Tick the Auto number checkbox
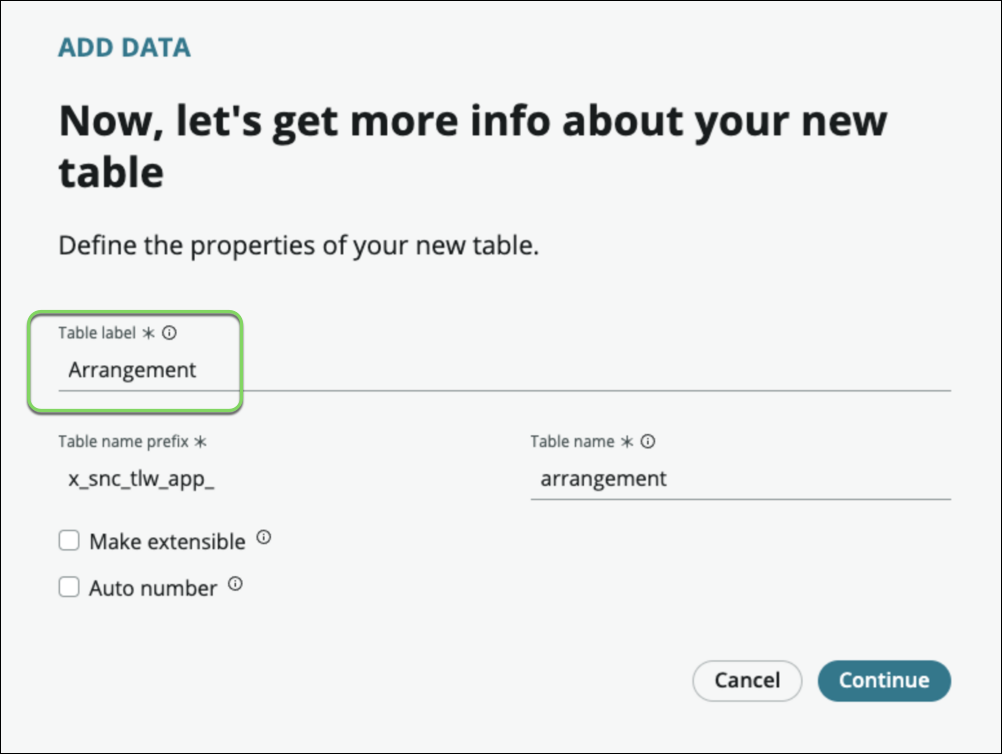The image size is (1002, 754). pyautogui.click(x=69, y=588)
